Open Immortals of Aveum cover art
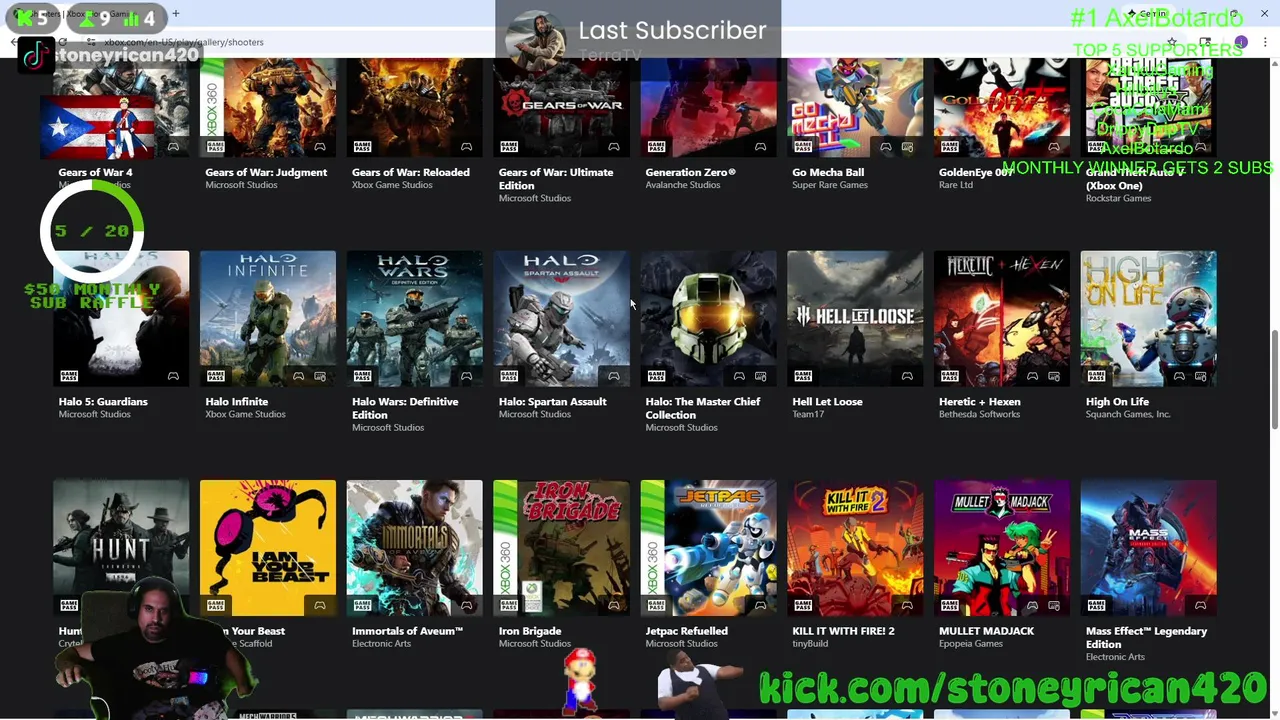Screen dimensions: 1280x720 (414, 548)
